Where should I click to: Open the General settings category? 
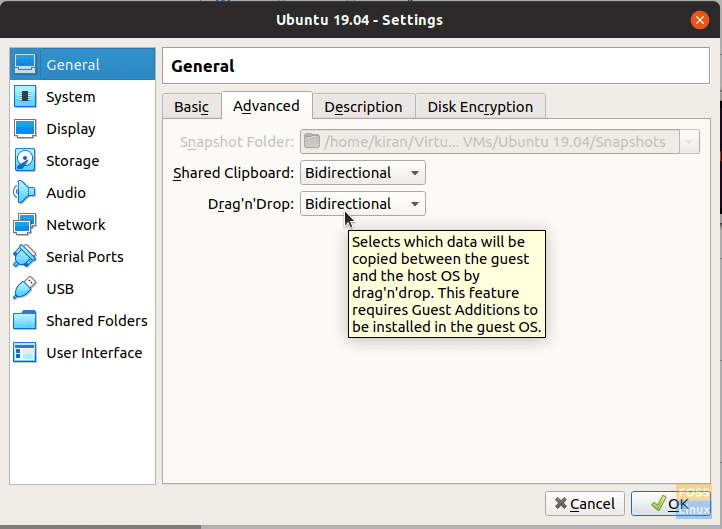82,64
